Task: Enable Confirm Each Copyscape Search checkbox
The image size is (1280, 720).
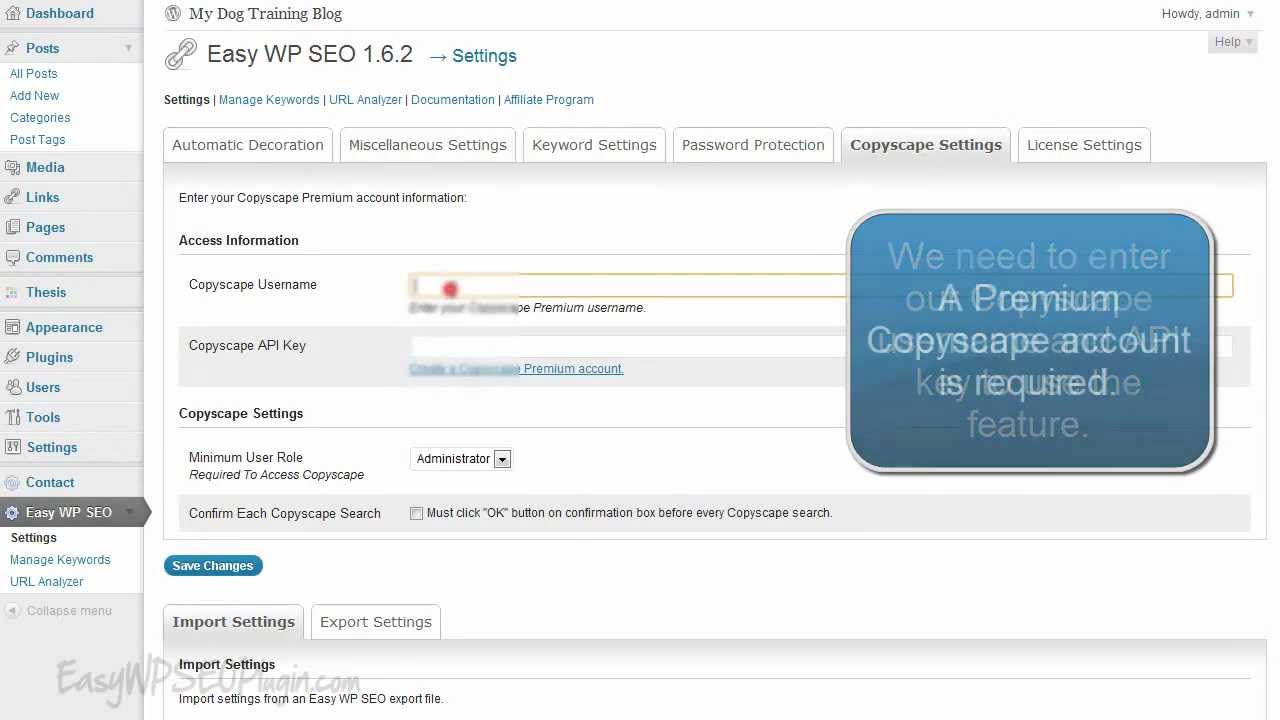Action: tap(416, 513)
